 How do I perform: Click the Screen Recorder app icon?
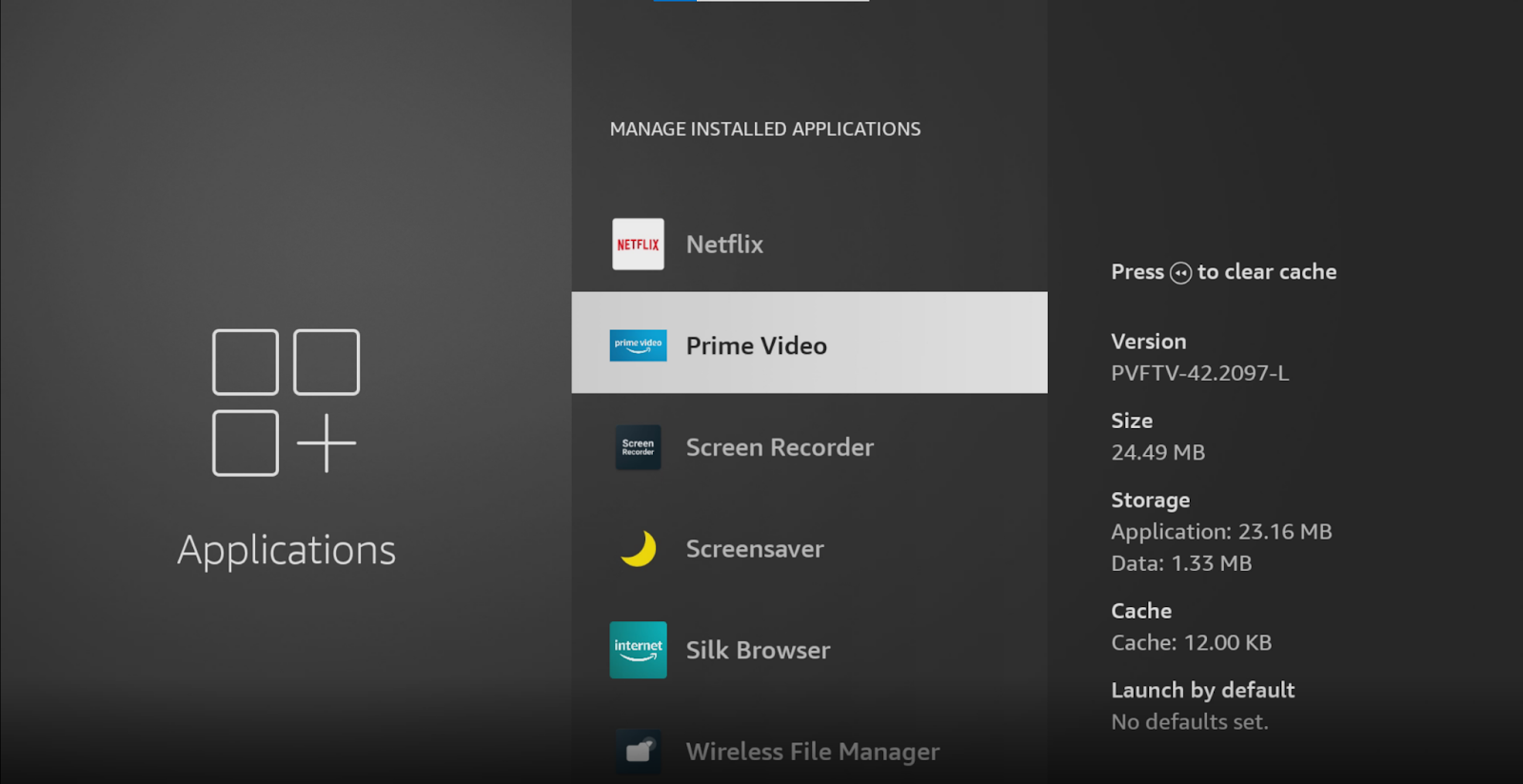pyautogui.click(x=638, y=447)
